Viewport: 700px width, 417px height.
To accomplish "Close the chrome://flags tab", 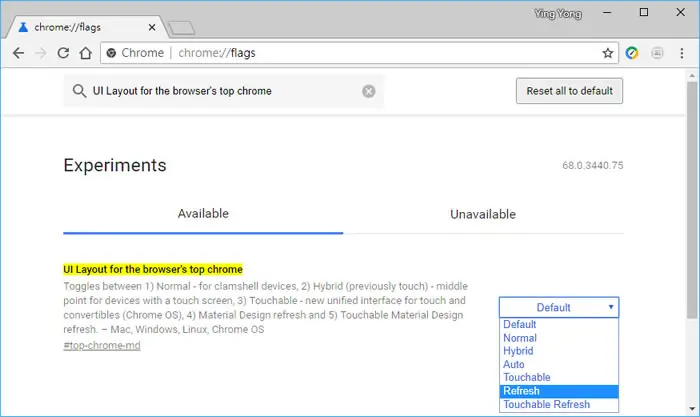I will 152,27.
